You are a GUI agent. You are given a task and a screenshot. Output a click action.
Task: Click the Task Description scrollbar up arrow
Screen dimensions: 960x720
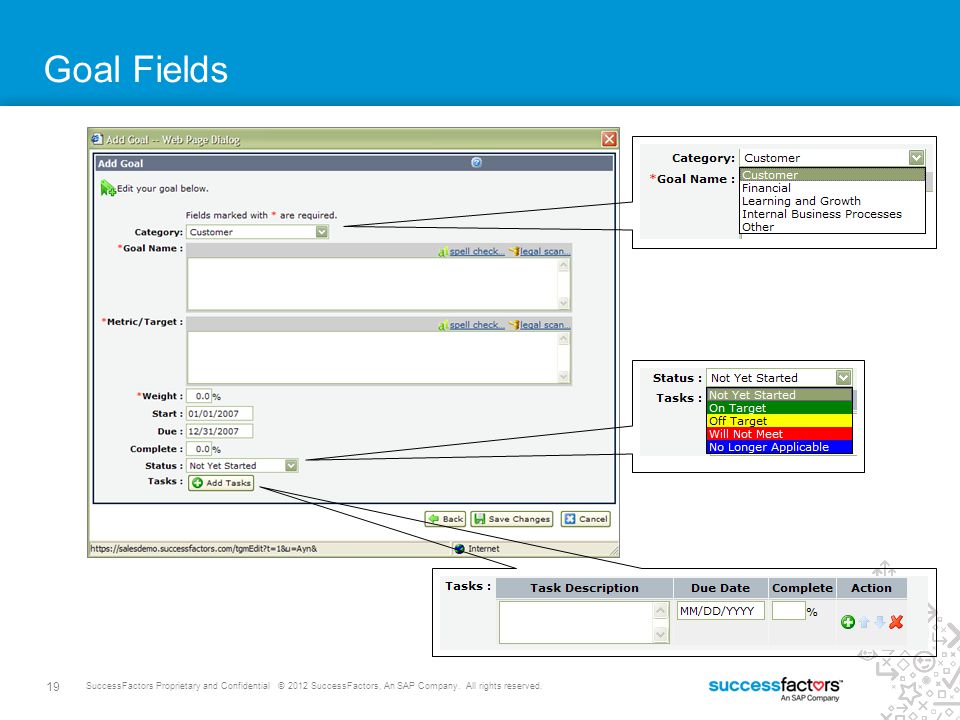pos(661,610)
